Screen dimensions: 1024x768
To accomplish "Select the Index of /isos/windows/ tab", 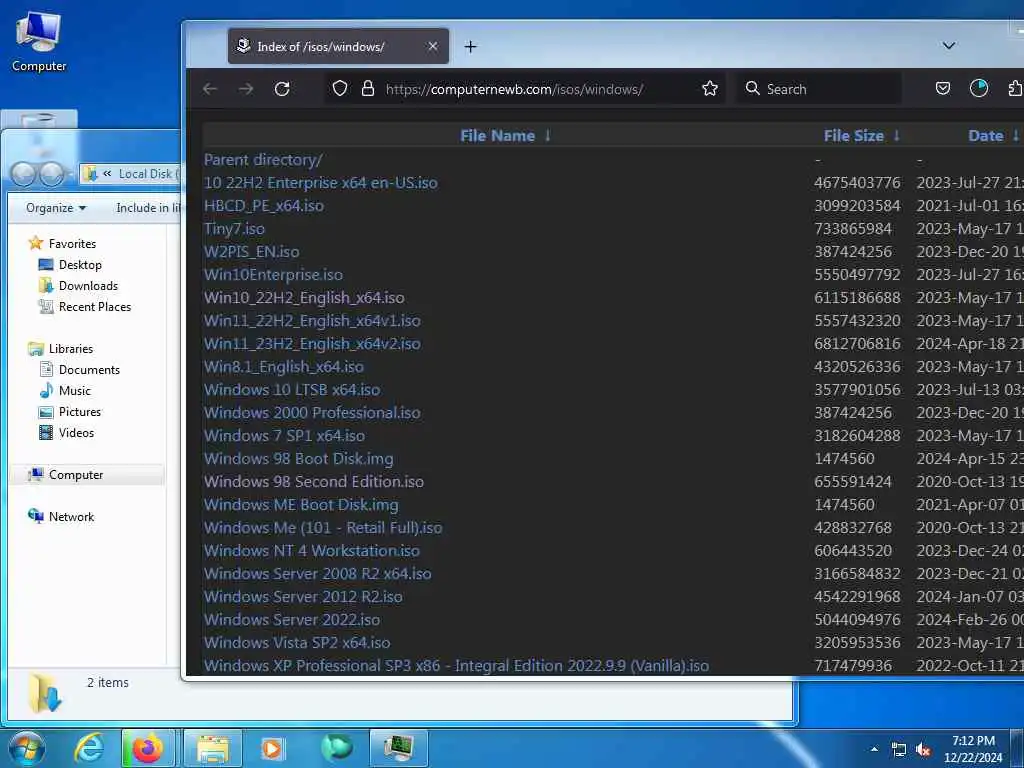I will point(338,46).
